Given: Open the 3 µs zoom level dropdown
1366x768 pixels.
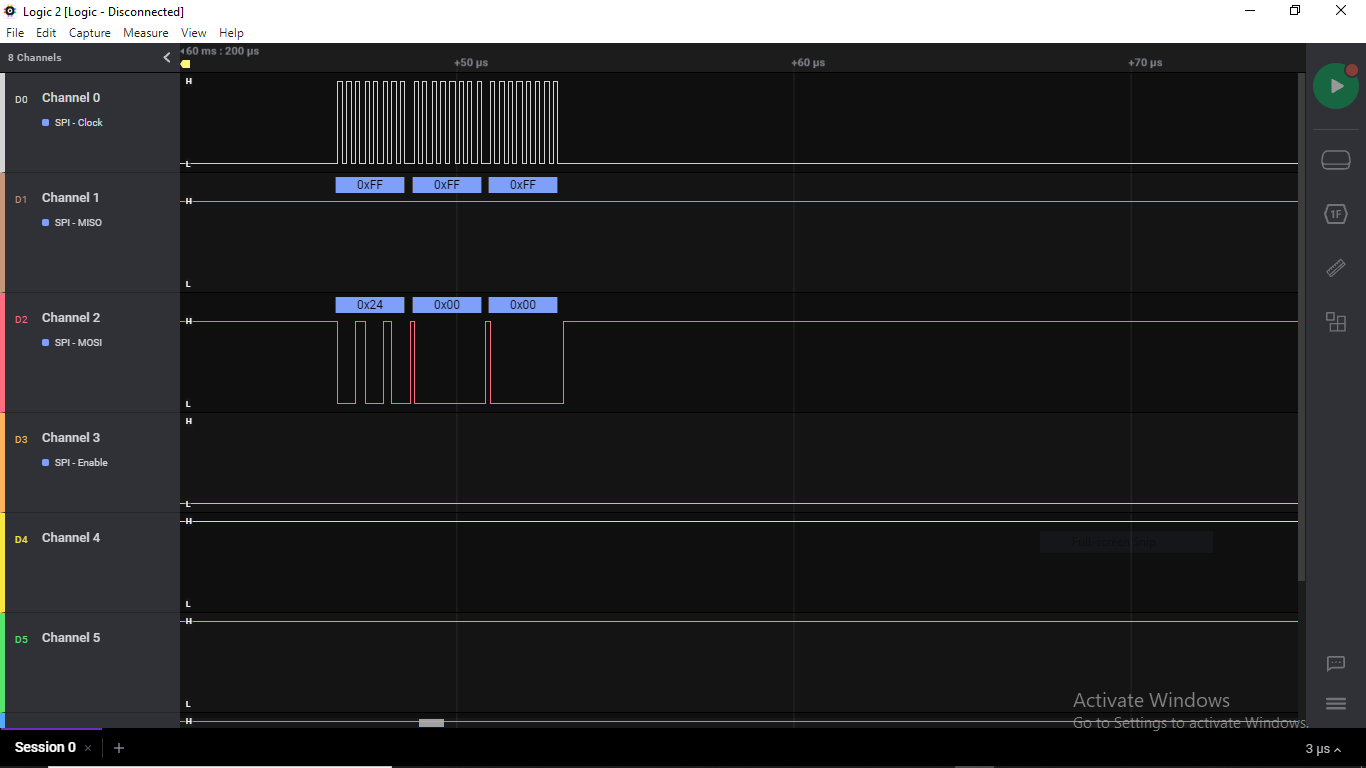Looking at the screenshot, I should (x=1323, y=749).
